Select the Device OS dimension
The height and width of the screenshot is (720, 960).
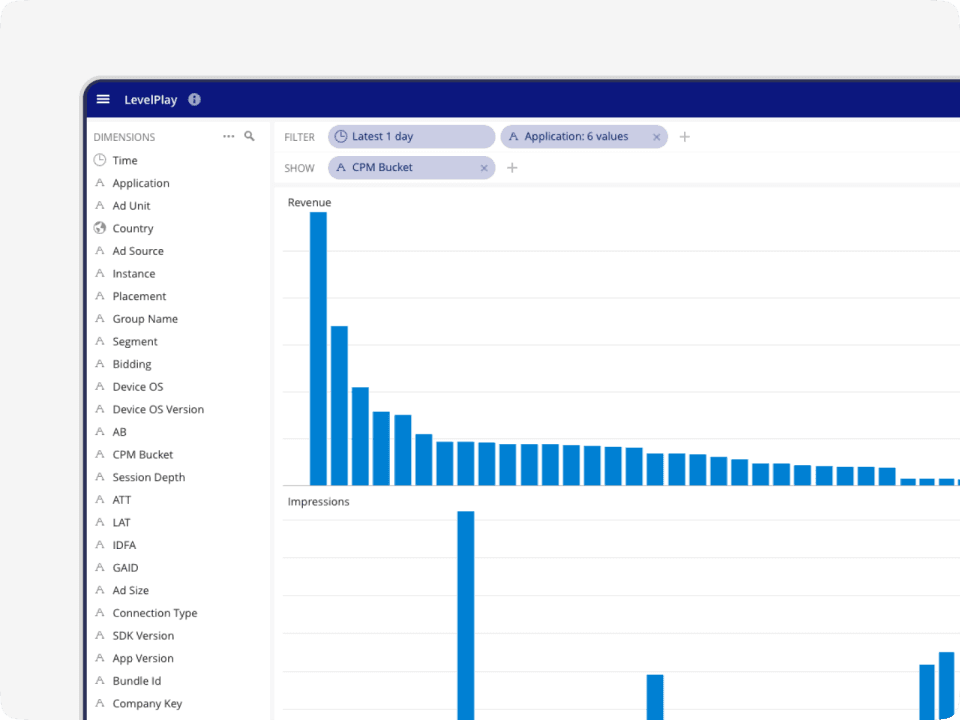138,387
